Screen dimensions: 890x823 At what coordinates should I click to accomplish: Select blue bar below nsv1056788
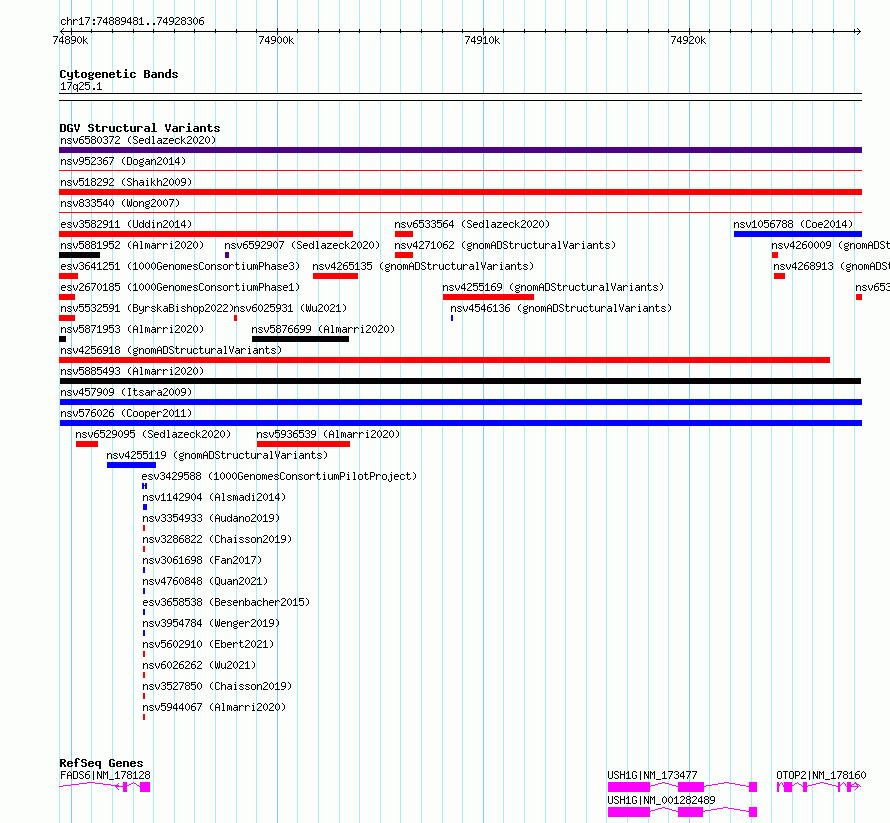(x=798, y=234)
